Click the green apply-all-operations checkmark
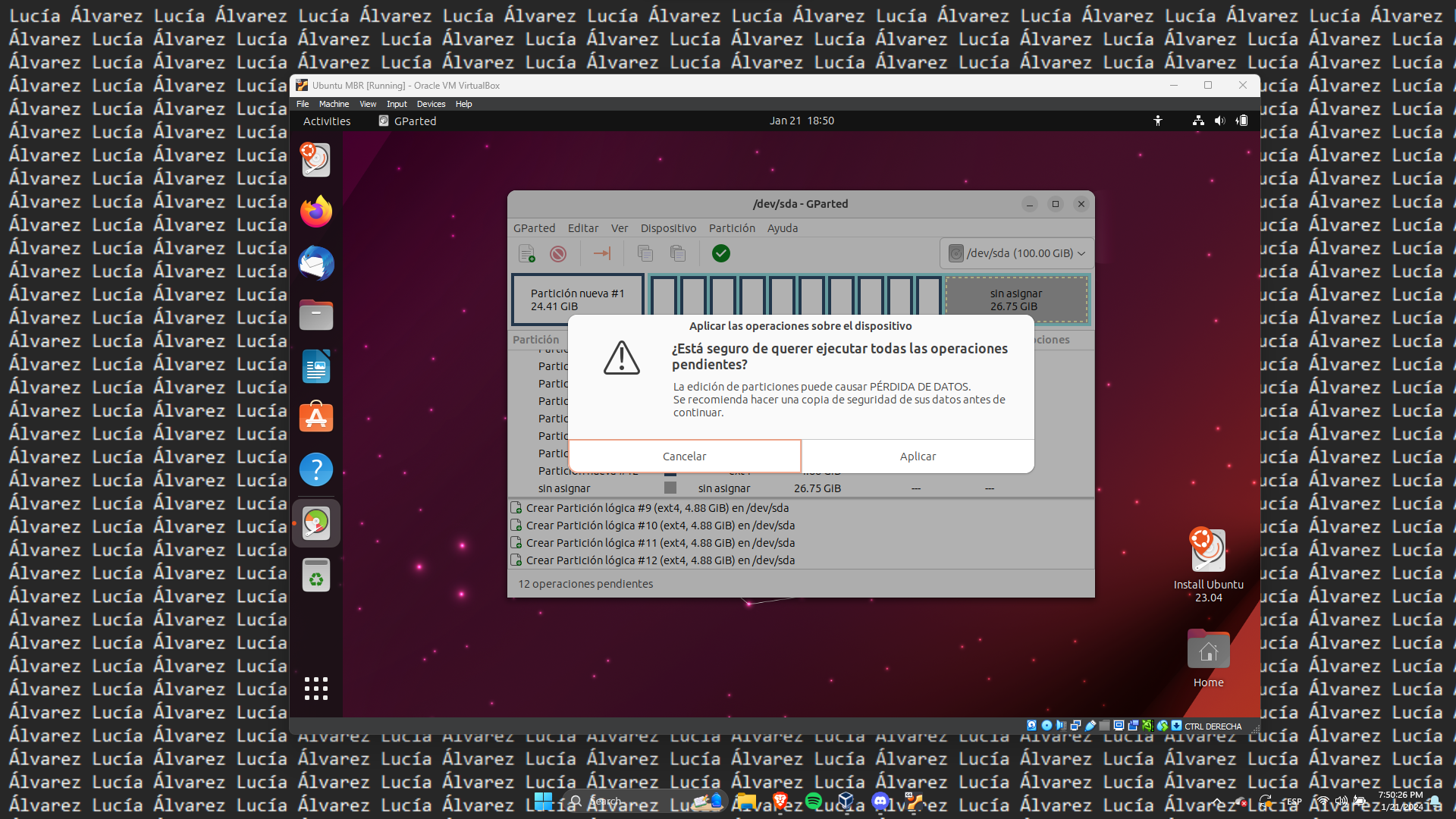This screenshot has height=819, width=1456. click(721, 253)
